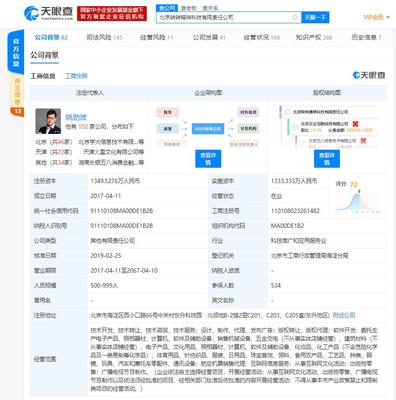Select the 查关系 search tab
This screenshot has width=396, height=400.
[x=210, y=8]
